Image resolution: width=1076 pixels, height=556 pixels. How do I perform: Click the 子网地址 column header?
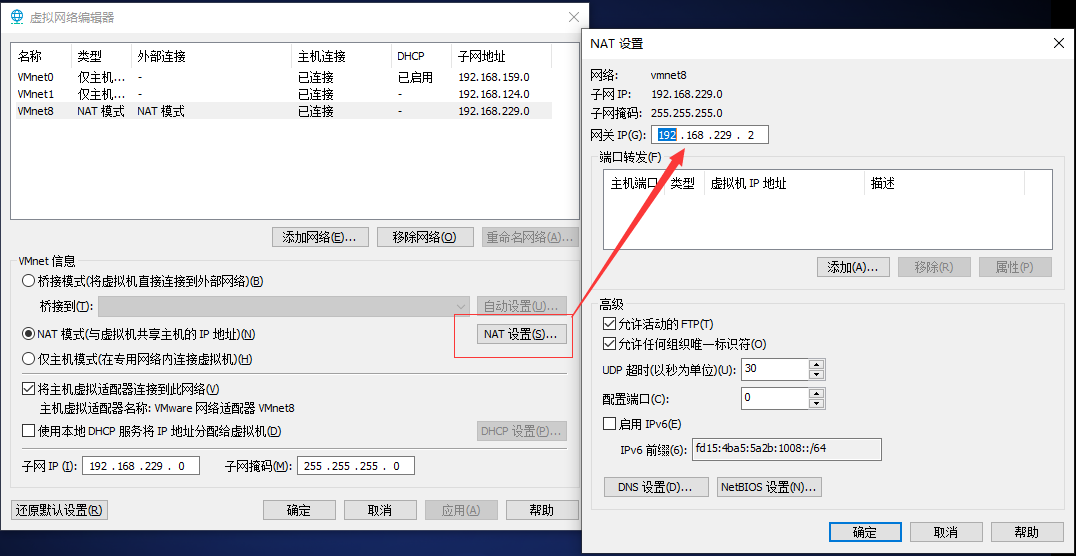click(502, 56)
